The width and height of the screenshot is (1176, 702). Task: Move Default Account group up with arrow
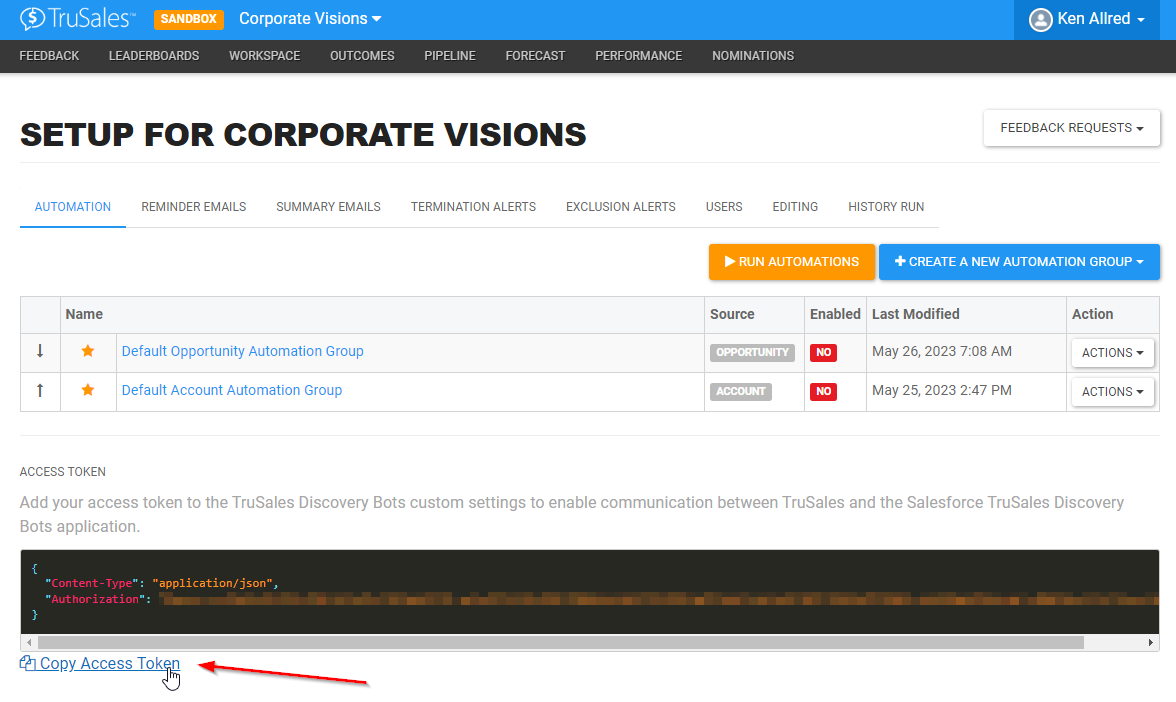pyautogui.click(x=40, y=390)
